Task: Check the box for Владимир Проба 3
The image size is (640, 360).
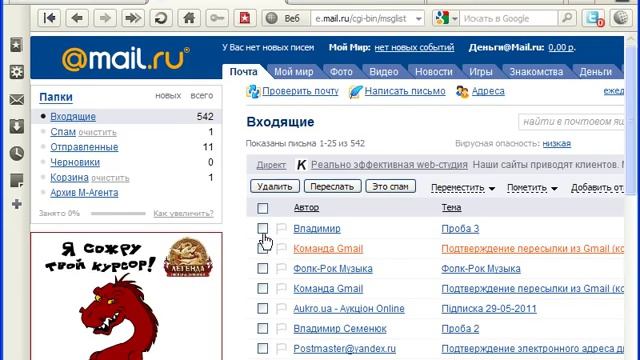Action: 263,228
